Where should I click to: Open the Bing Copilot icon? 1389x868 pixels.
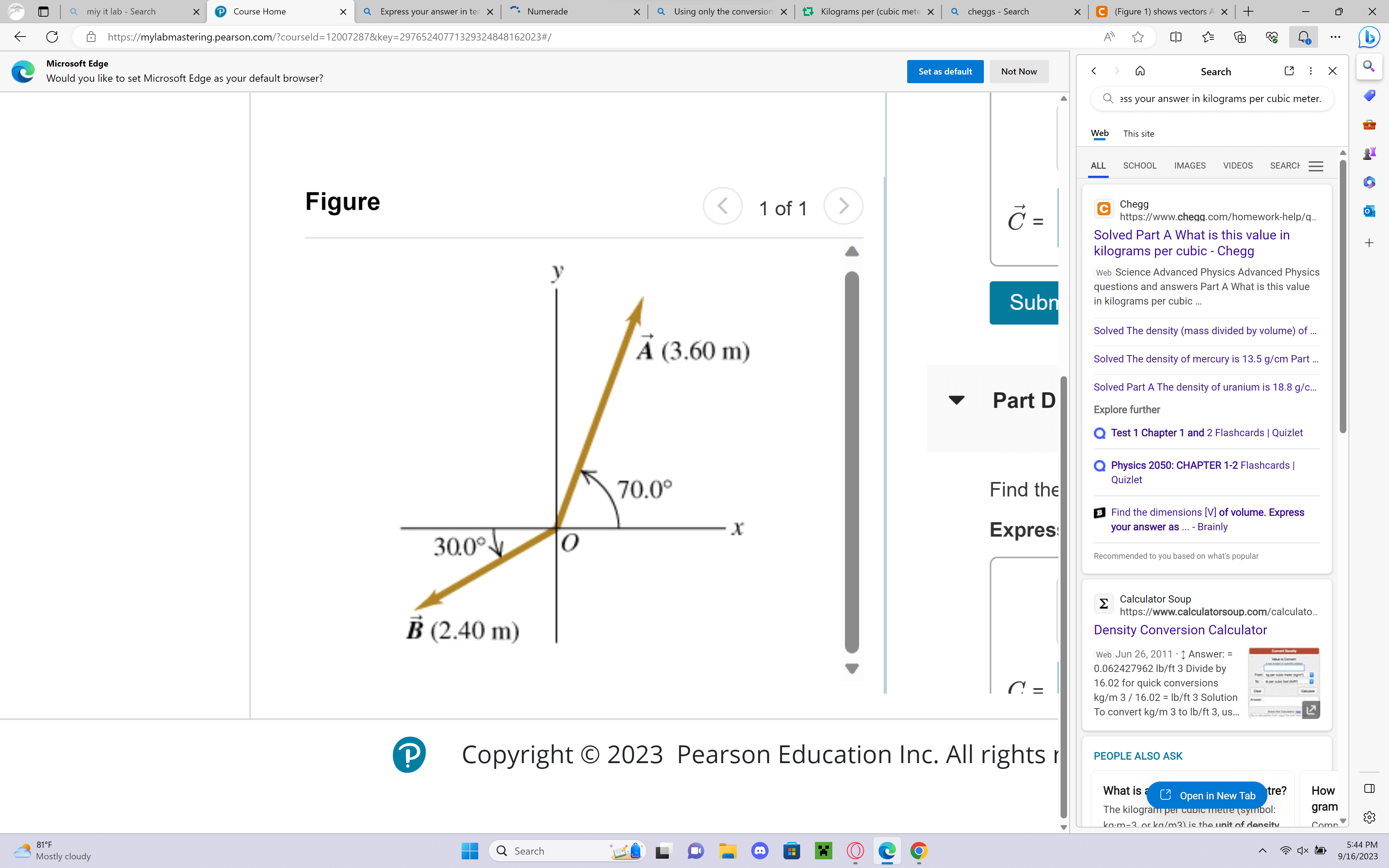[x=1369, y=37]
